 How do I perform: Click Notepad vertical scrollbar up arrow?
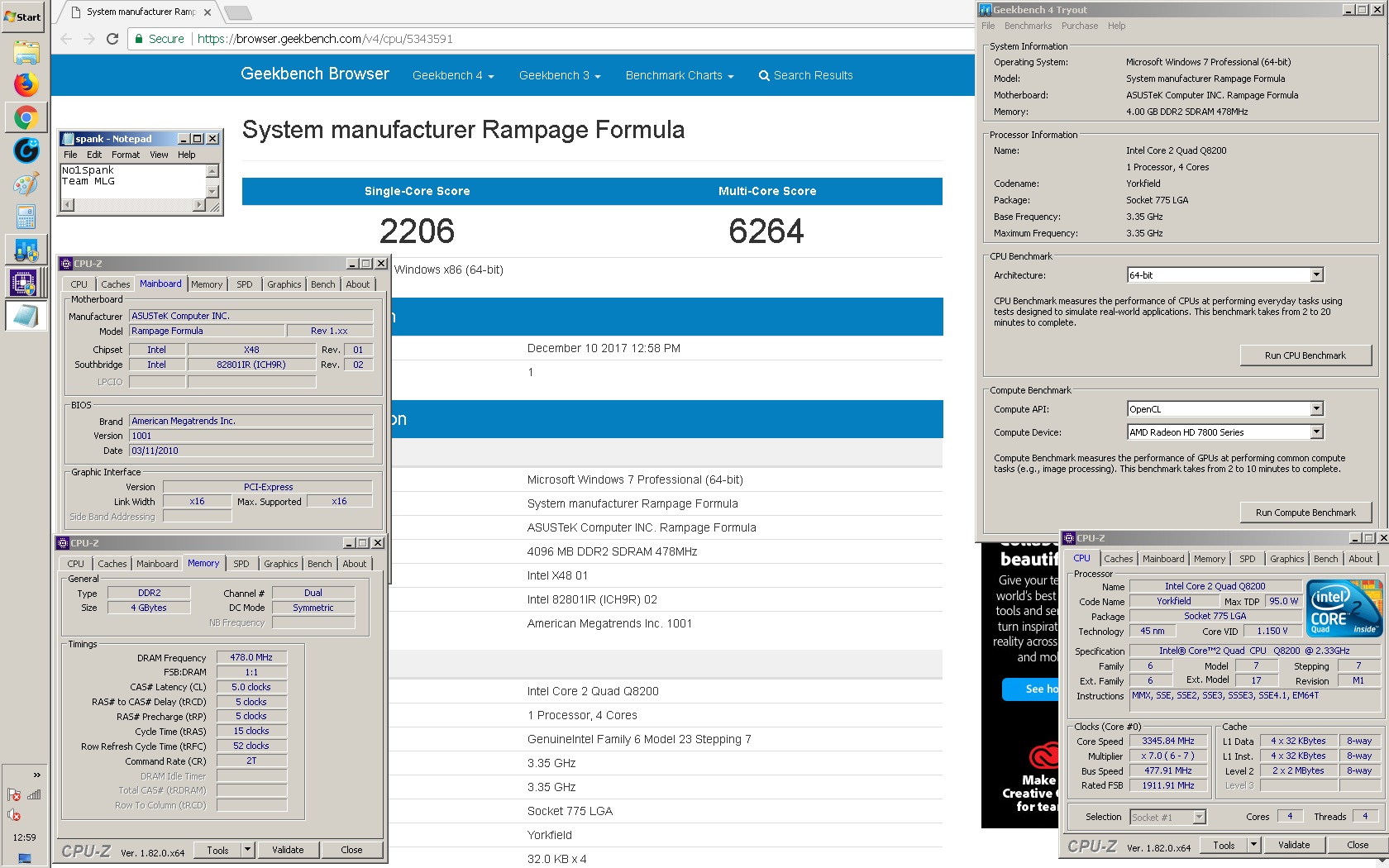pyautogui.click(x=212, y=171)
